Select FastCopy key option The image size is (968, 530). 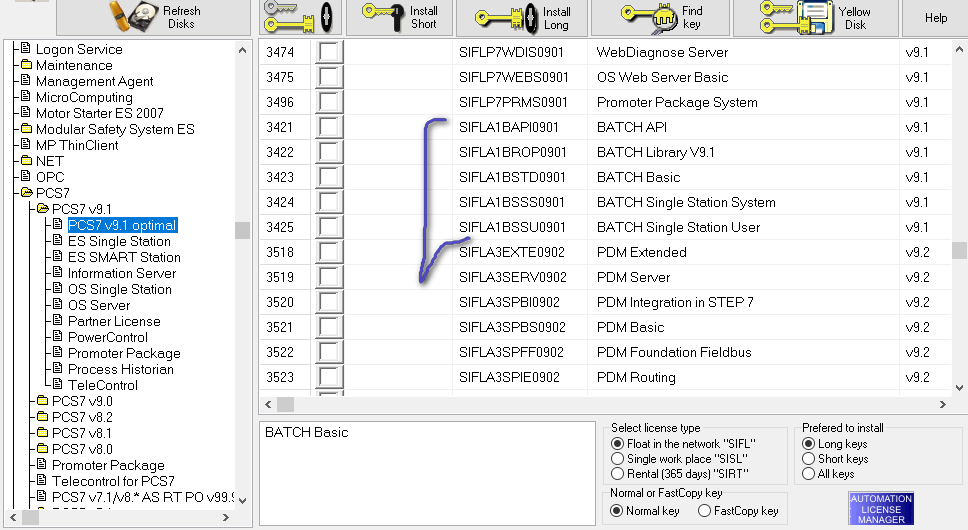(704, 511)
